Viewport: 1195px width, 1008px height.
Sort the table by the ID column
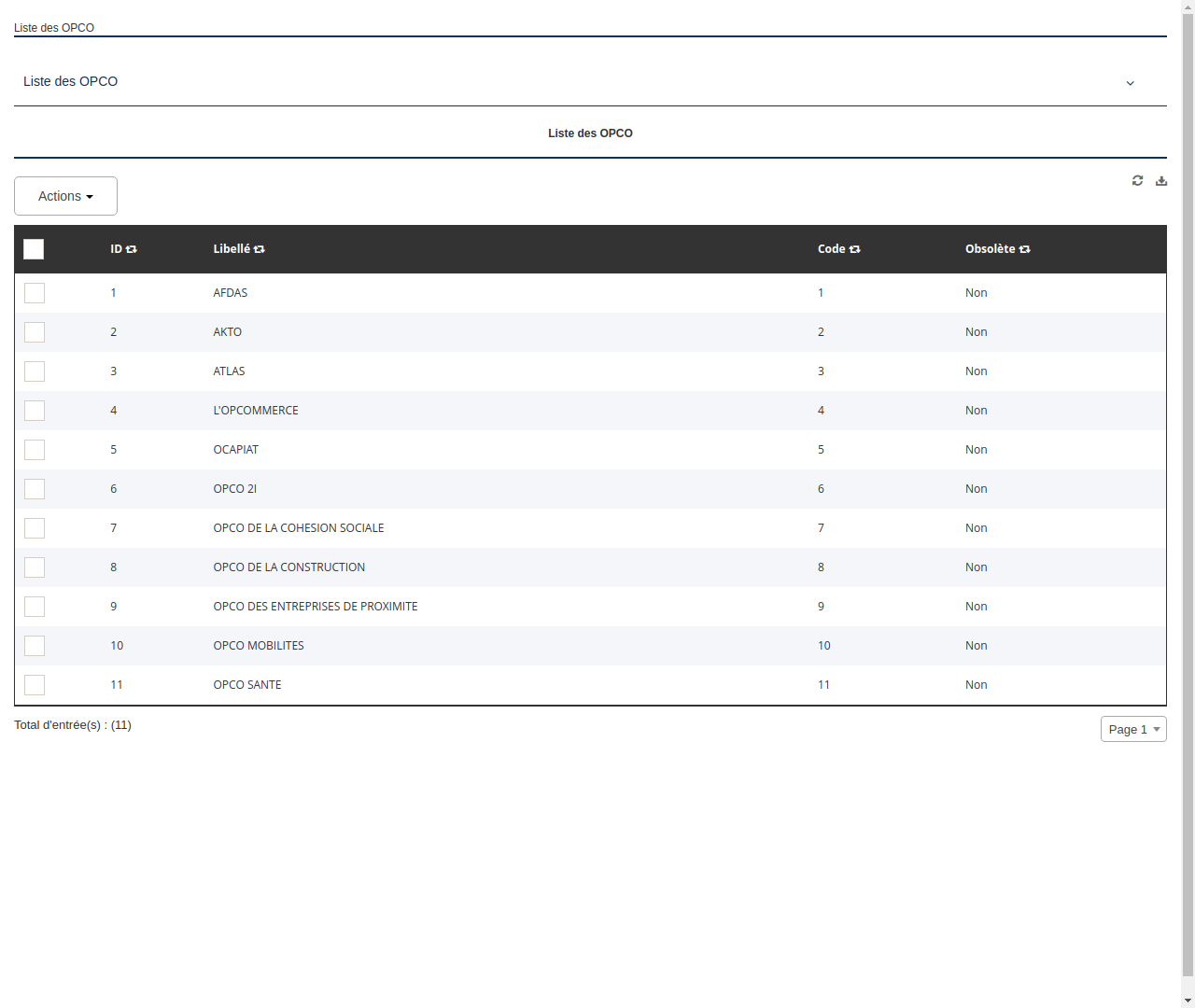[132, 249]
